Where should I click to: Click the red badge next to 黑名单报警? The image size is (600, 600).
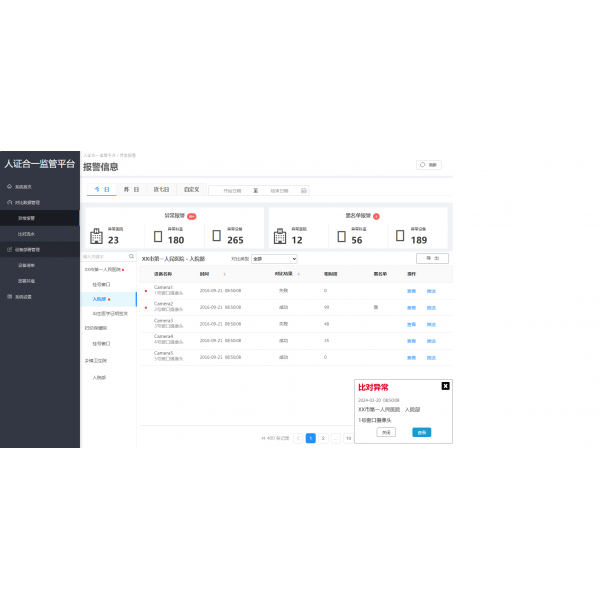(x=377, y=216)
